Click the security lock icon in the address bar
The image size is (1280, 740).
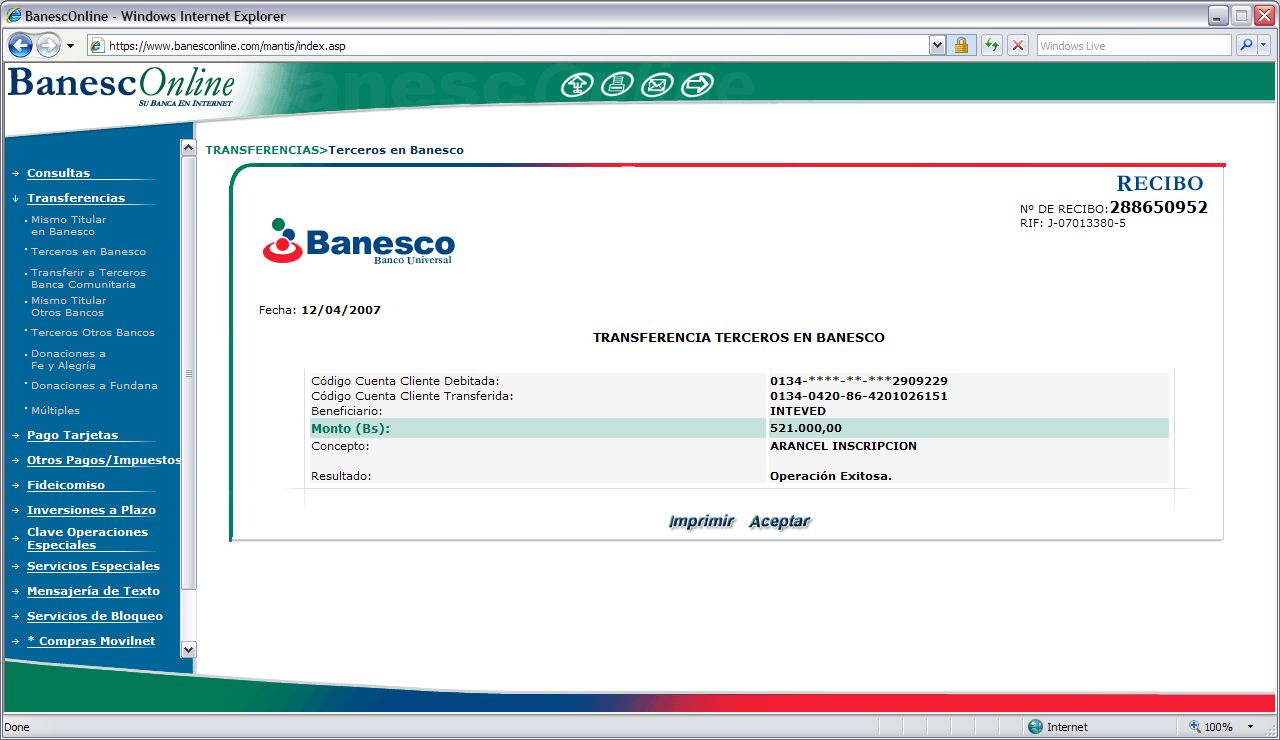[961, 45]
